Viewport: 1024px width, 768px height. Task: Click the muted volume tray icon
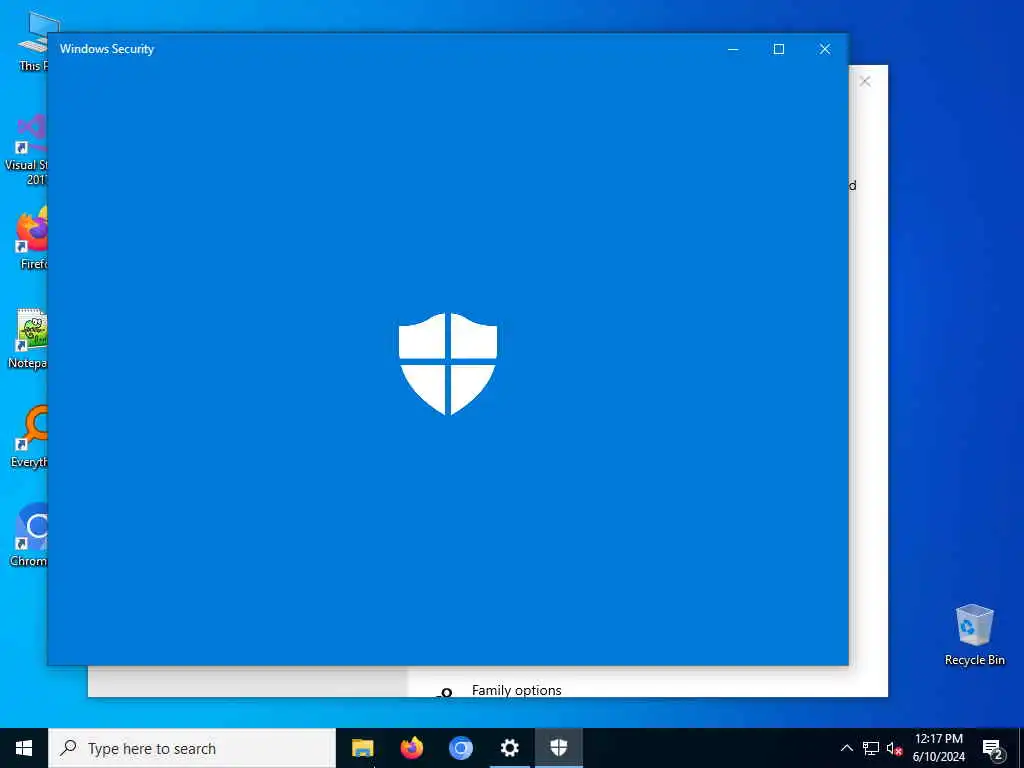point(894,748)
